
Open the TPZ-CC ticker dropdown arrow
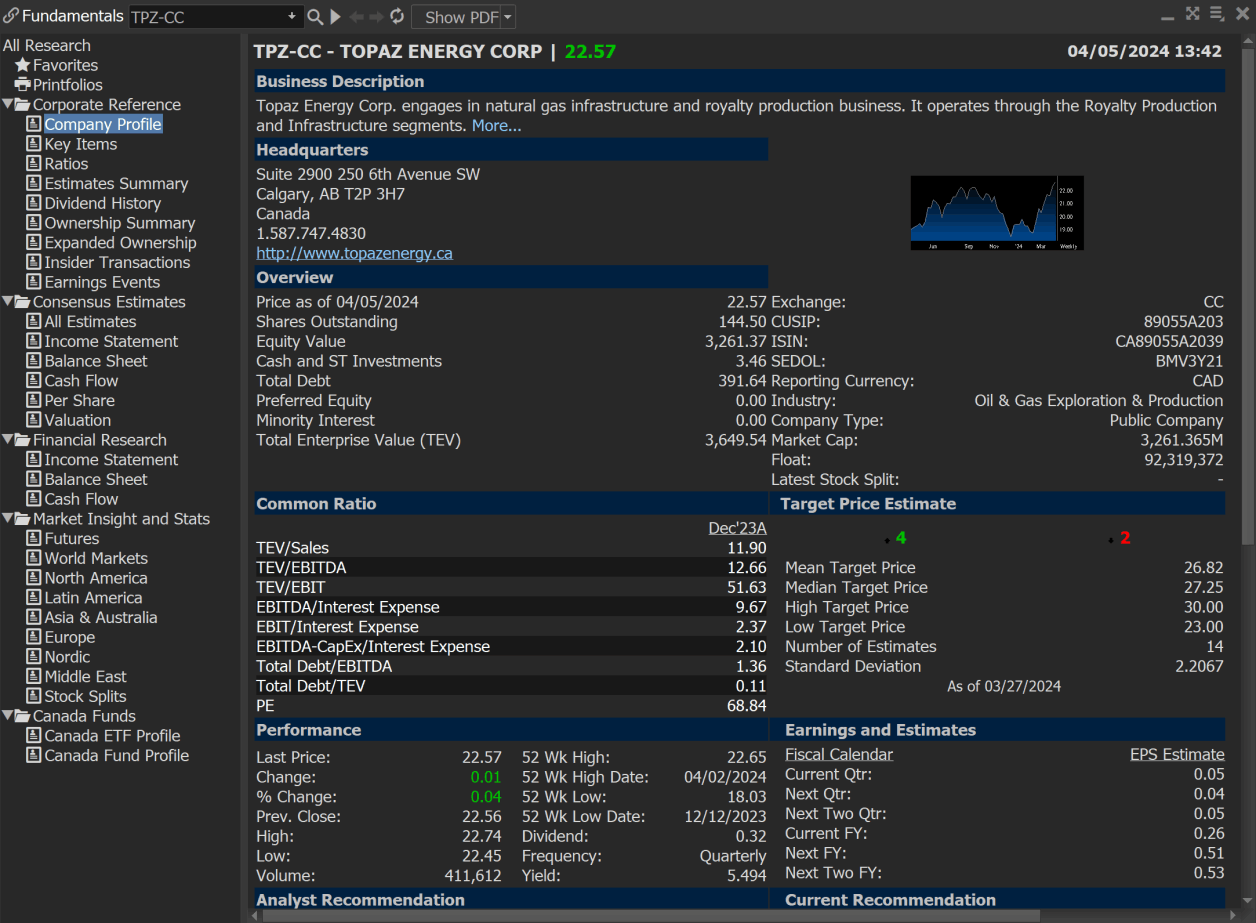point(293,16)
